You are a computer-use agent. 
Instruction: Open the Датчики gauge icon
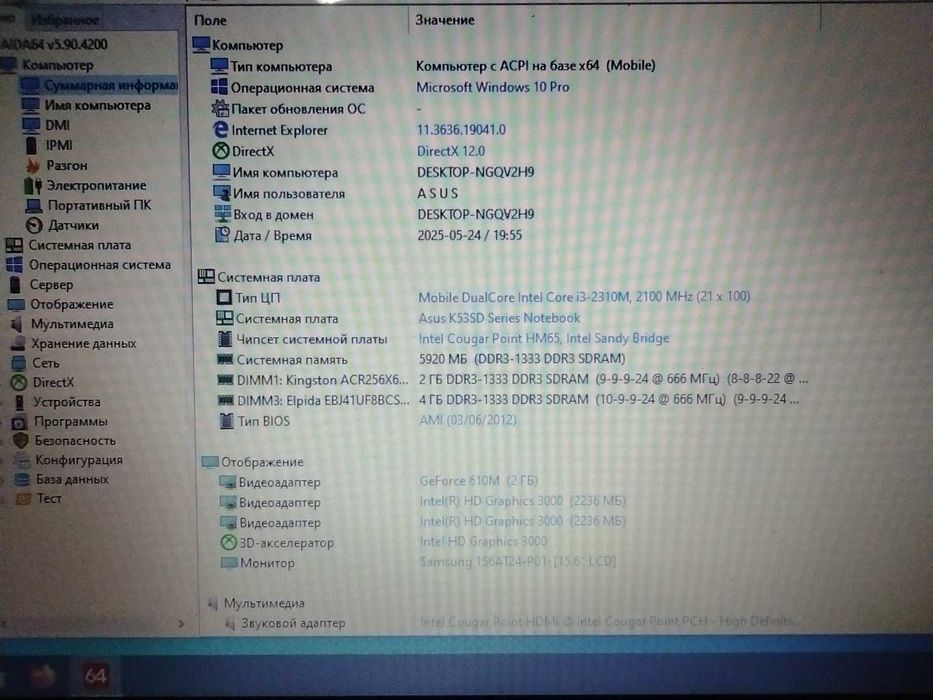click(x=35, y=225)
